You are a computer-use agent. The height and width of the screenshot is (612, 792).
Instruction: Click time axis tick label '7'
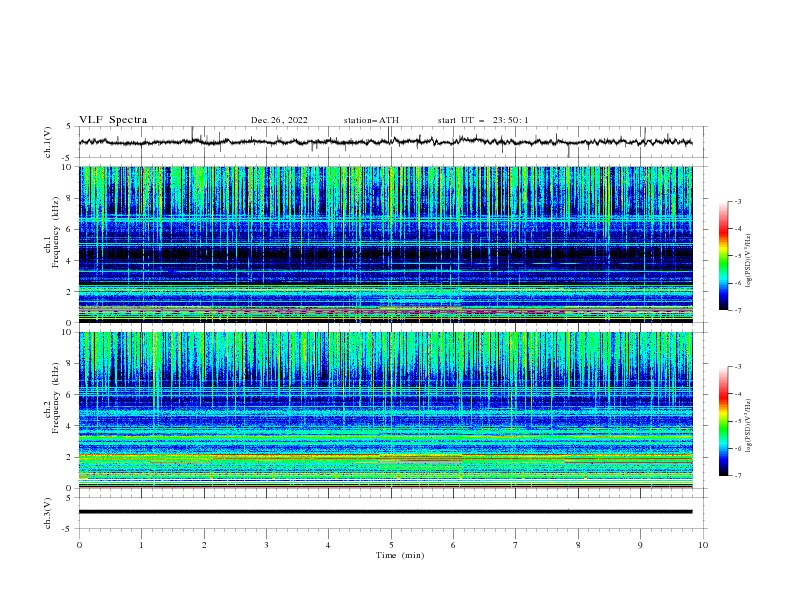point(516,545)
